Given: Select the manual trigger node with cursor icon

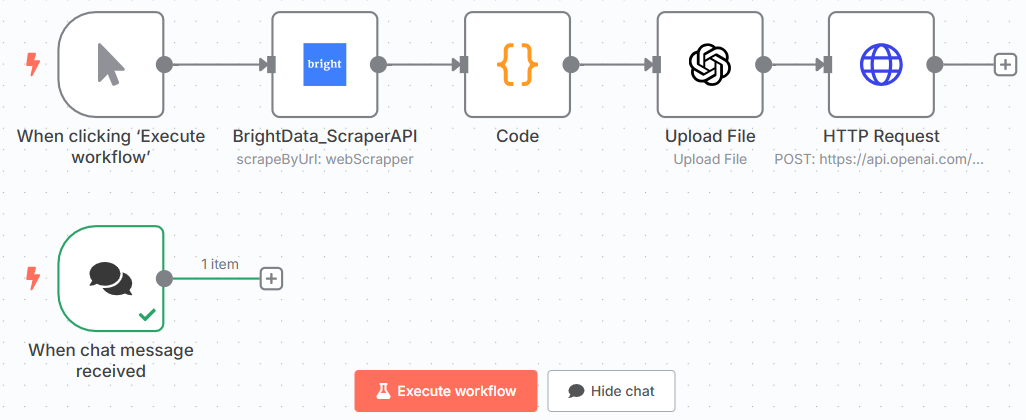Looking at the screenshot, I should pos(111,64).
